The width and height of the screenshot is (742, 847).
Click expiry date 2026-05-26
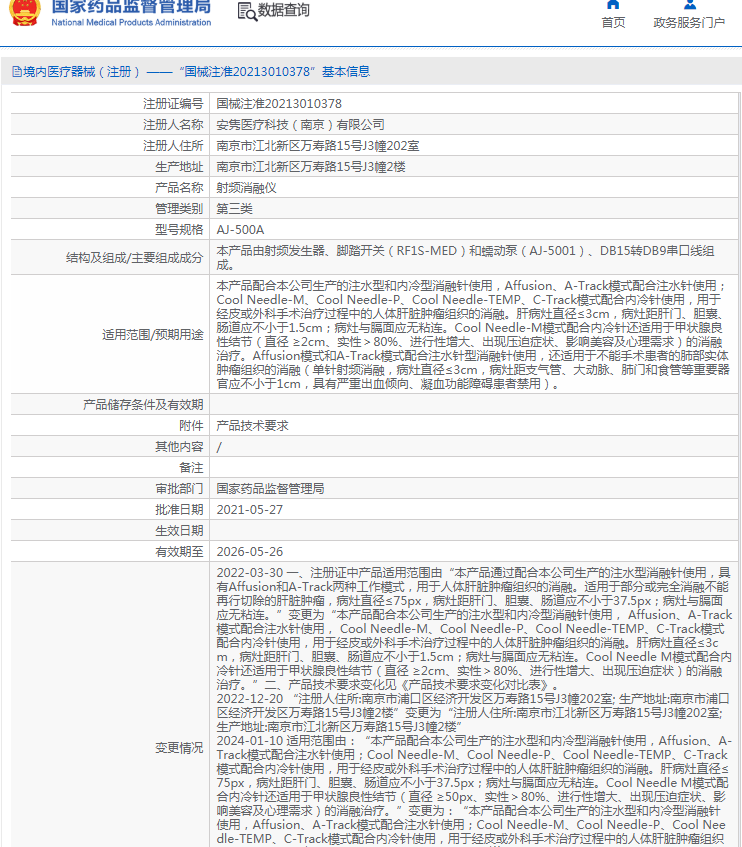point(249,552)
